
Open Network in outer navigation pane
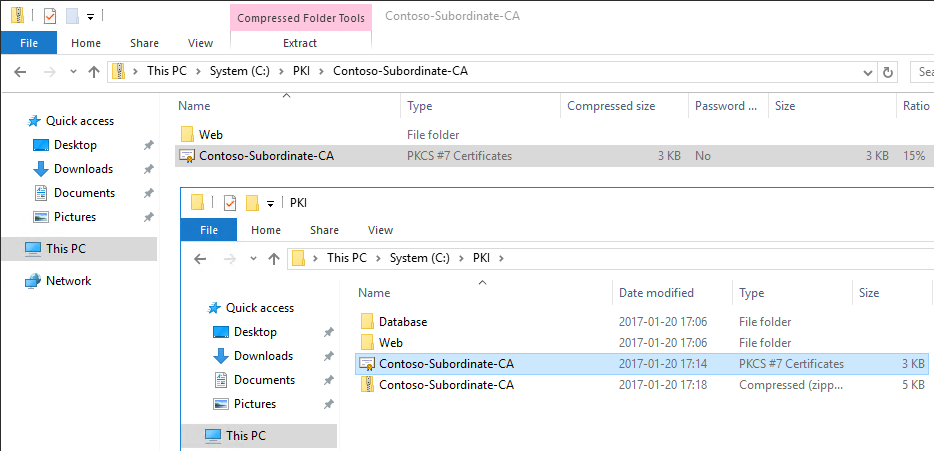(69, 281)
